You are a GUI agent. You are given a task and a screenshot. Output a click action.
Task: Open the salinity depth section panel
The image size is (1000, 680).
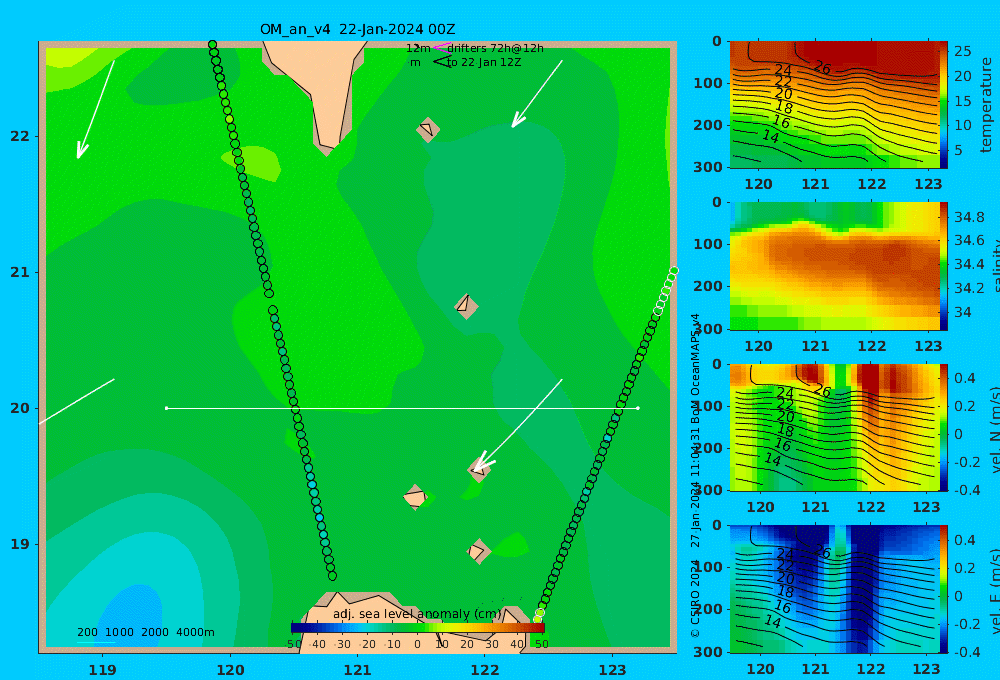[x=834, y=266]
